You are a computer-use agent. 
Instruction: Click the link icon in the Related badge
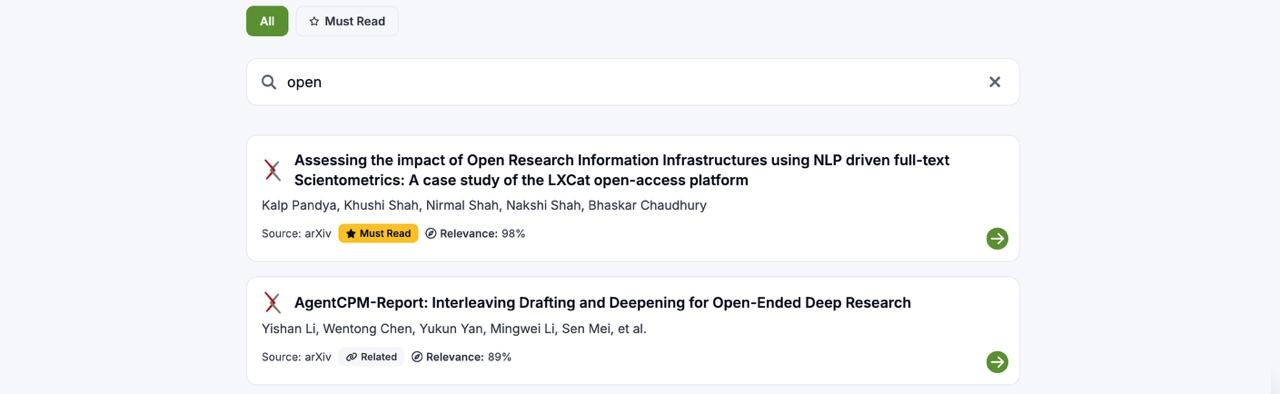351,357
